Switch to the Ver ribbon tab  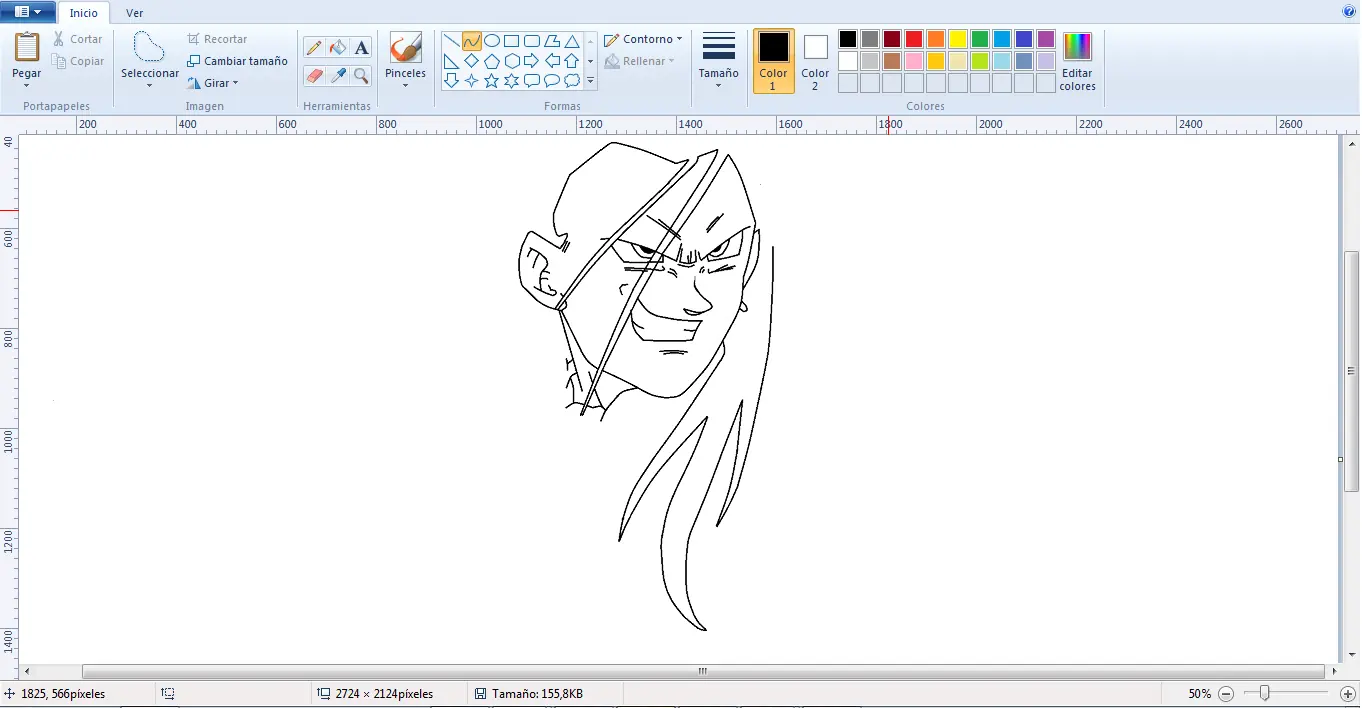134,13
